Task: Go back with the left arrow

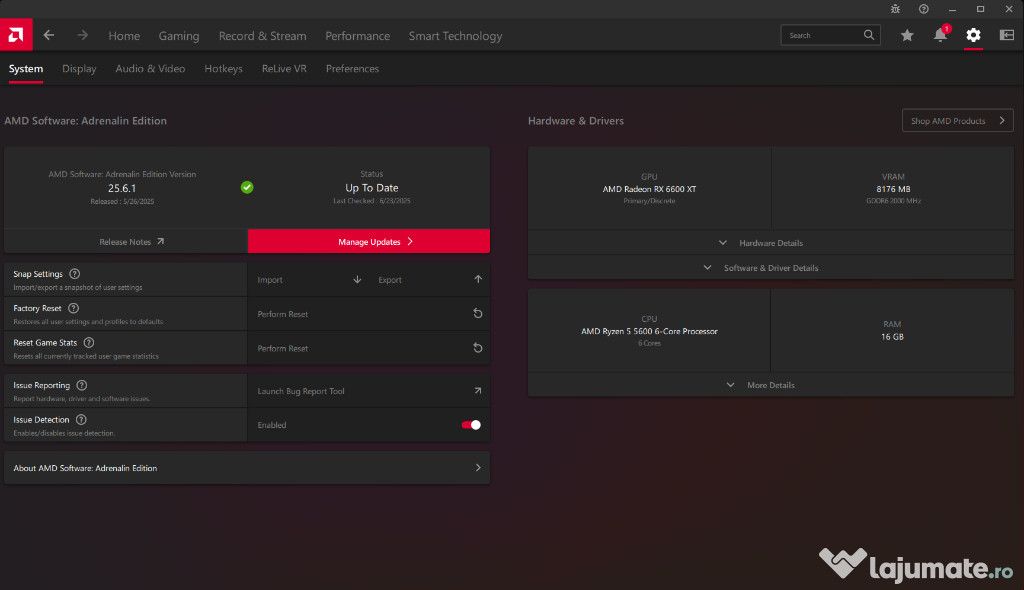Action: [x=49, y=35]
